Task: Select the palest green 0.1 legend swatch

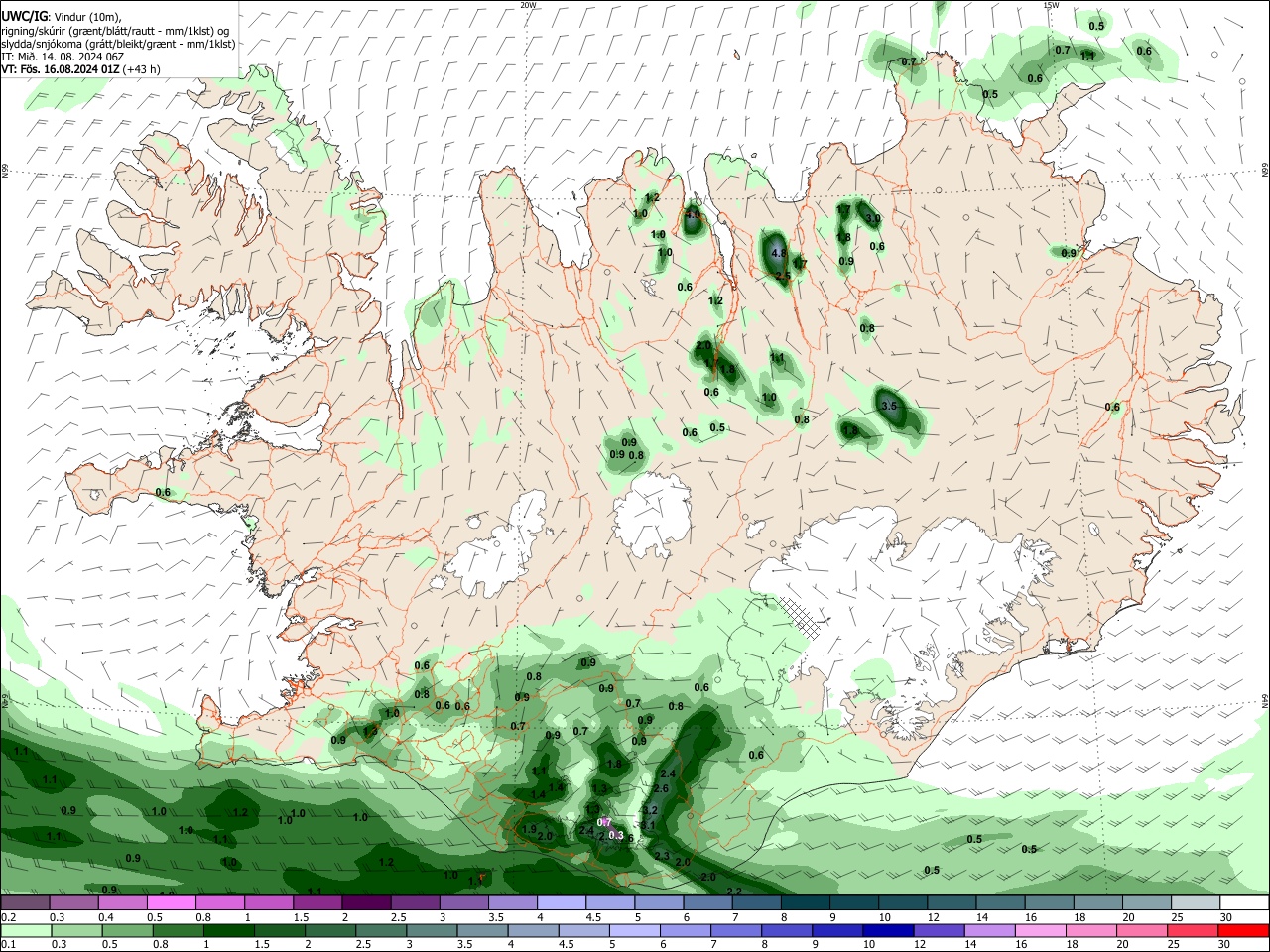Action: 26,931
